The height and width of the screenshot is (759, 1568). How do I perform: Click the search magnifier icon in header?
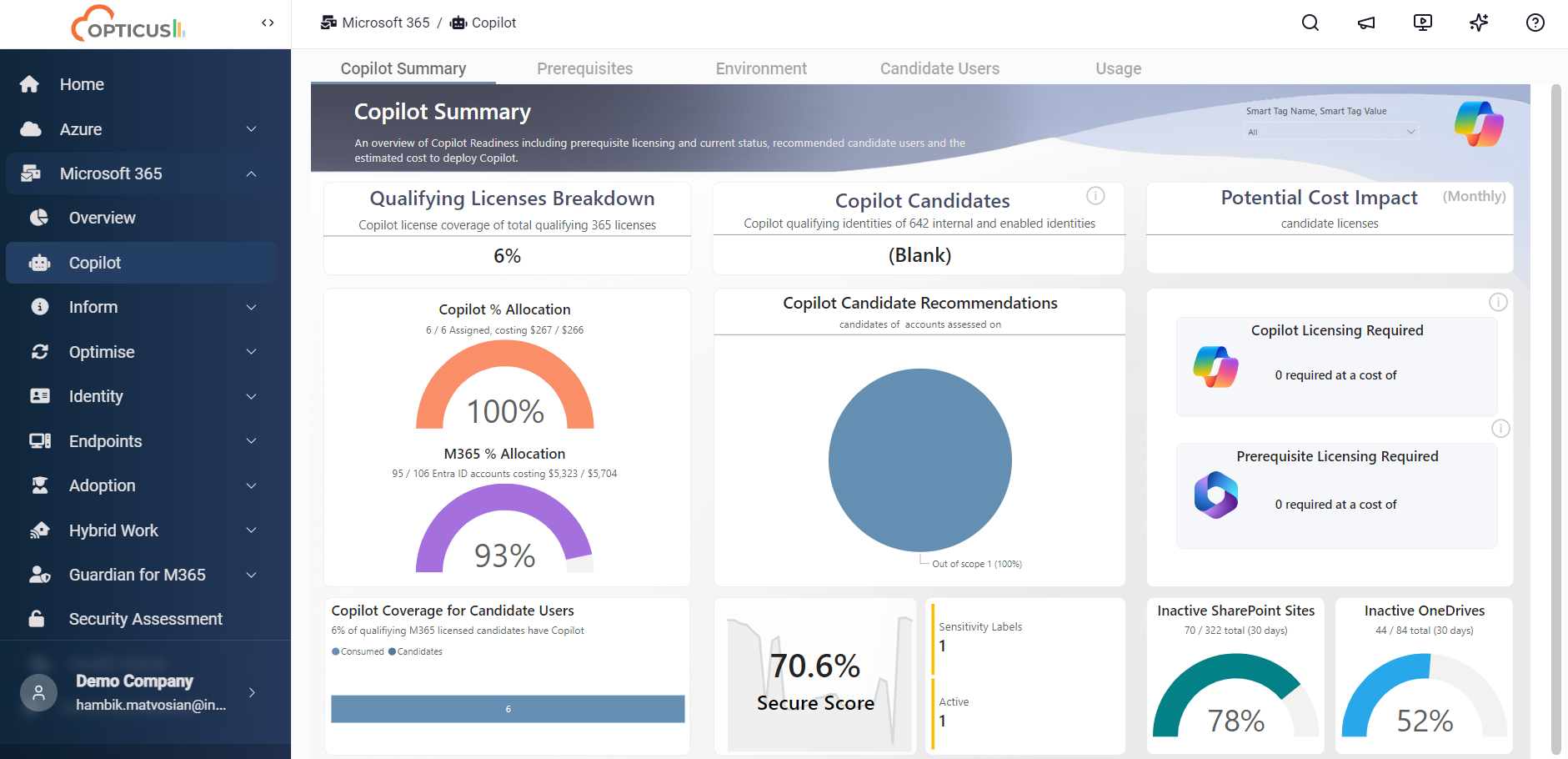pyautogui.click(x=1310, y=23)
